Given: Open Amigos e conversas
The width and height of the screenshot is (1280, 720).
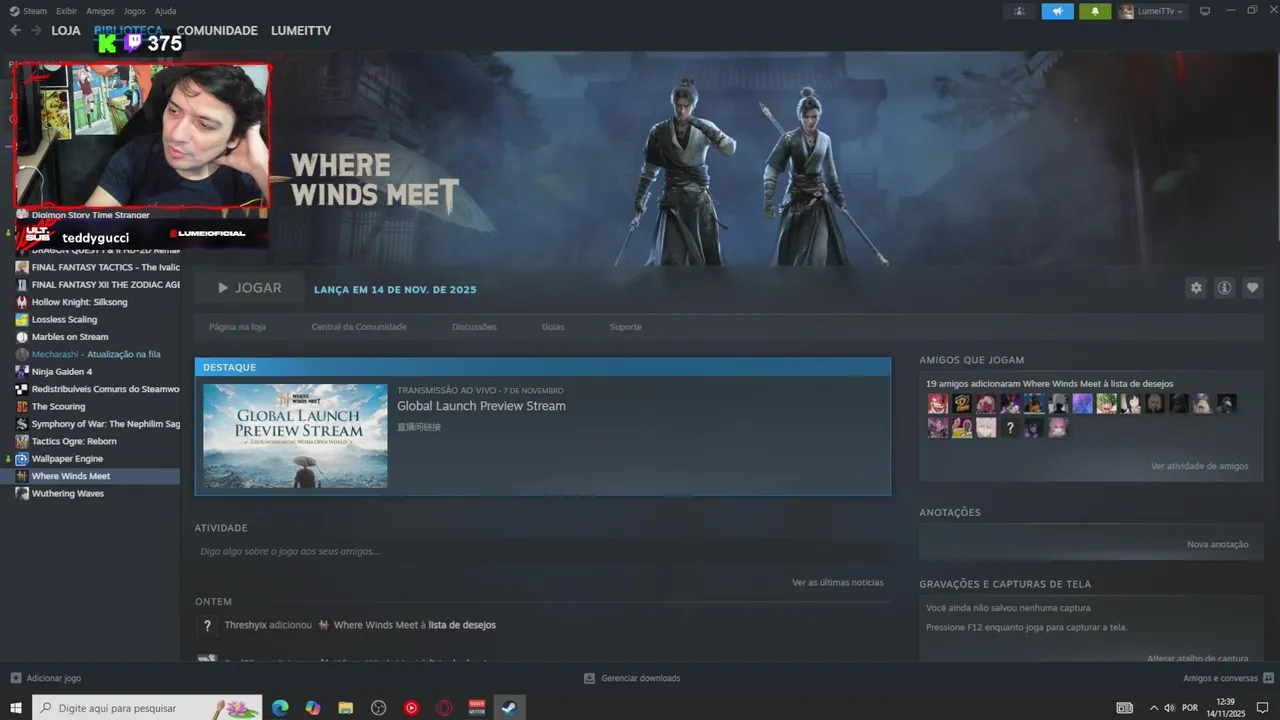Looking at the screenshot, I should (1227, 678).
